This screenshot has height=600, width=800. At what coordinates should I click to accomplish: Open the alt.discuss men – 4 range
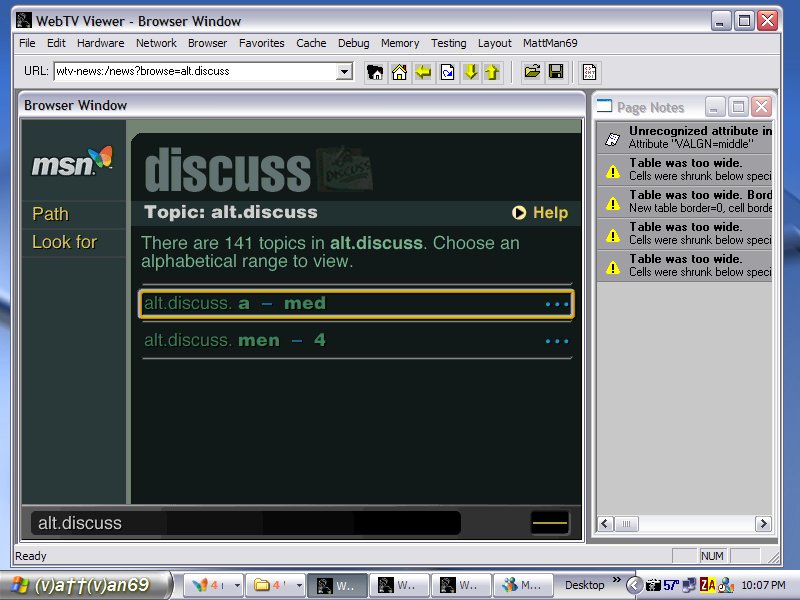click(x=356, y=340)
